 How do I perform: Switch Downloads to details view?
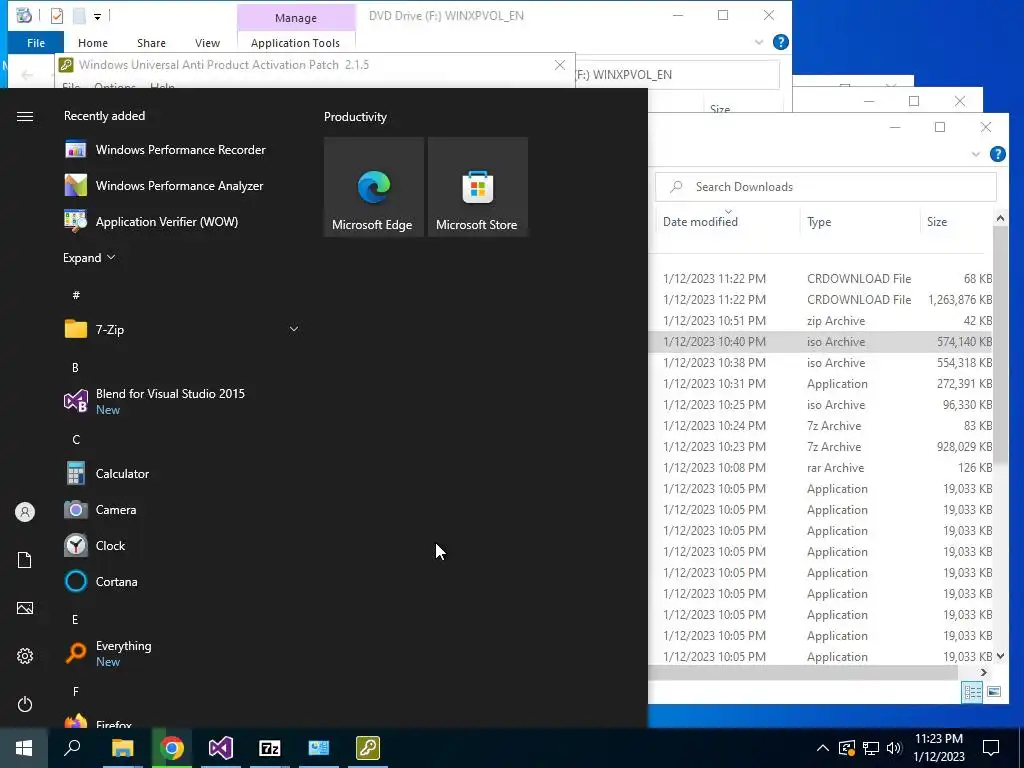coord(972,692)
